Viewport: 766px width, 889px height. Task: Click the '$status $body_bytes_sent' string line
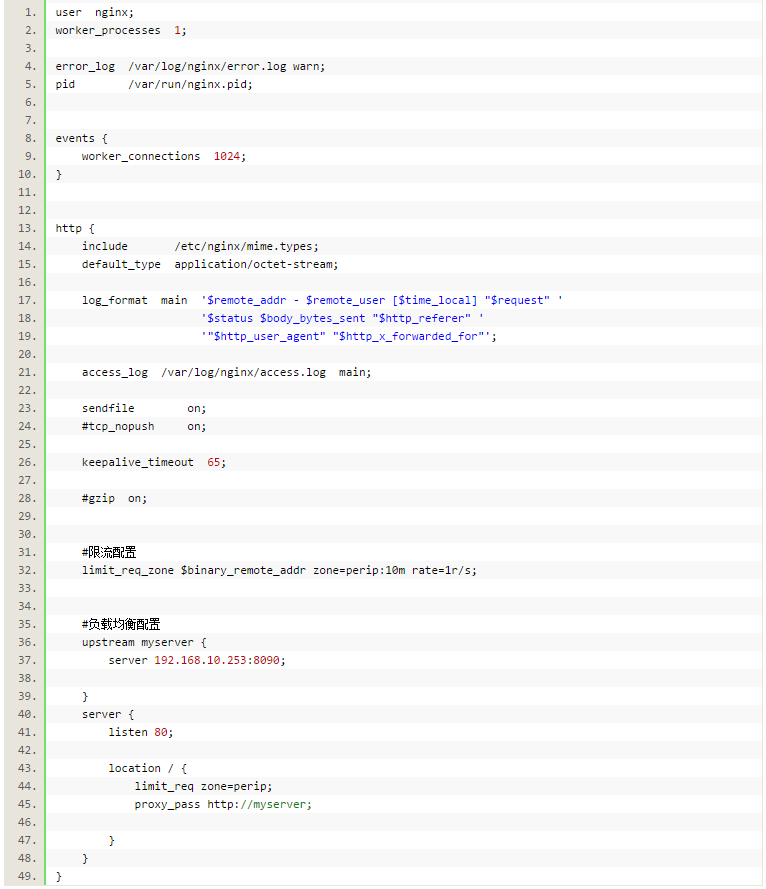342,319
